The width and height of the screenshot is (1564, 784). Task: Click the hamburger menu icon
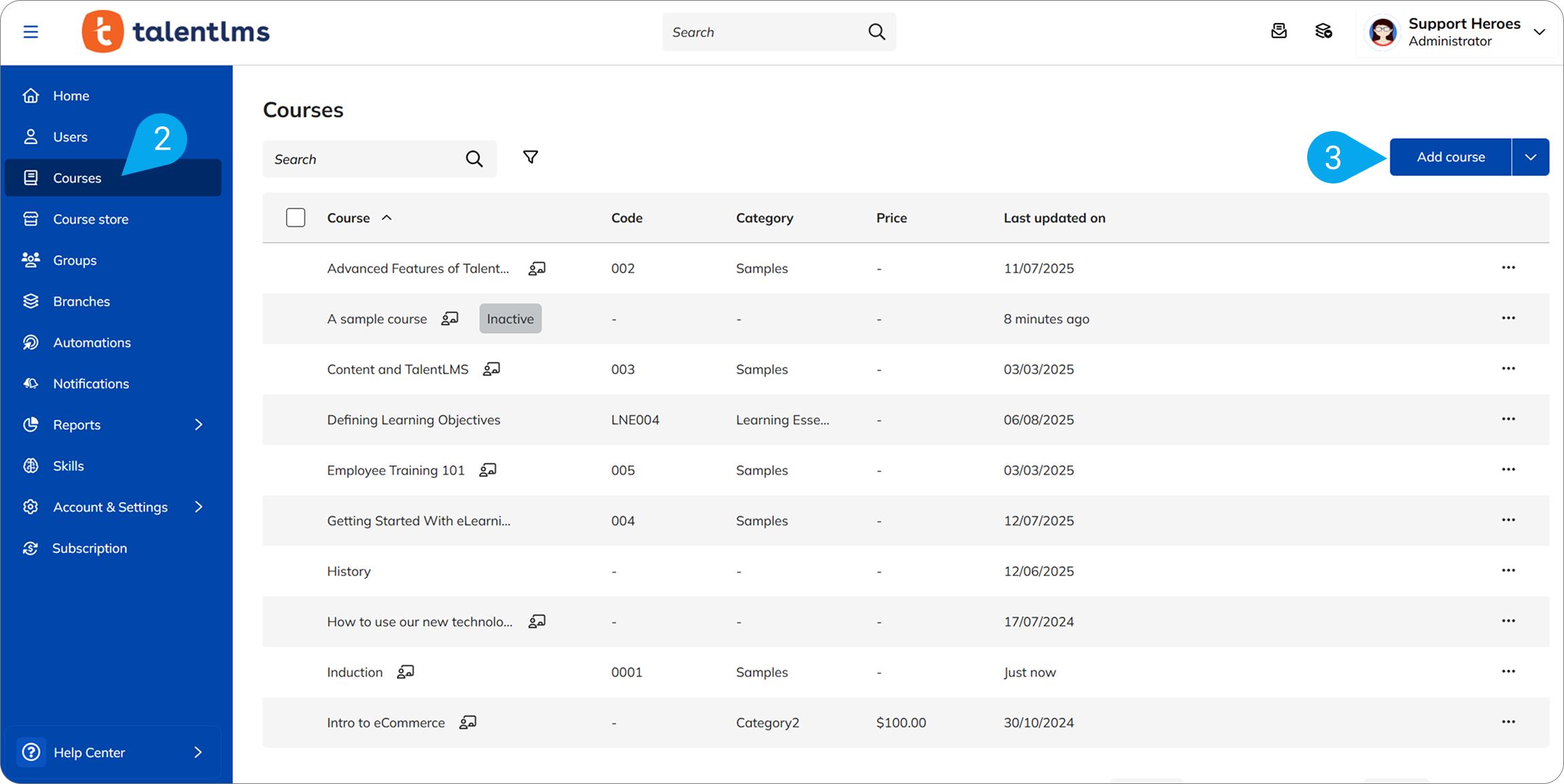31,32
